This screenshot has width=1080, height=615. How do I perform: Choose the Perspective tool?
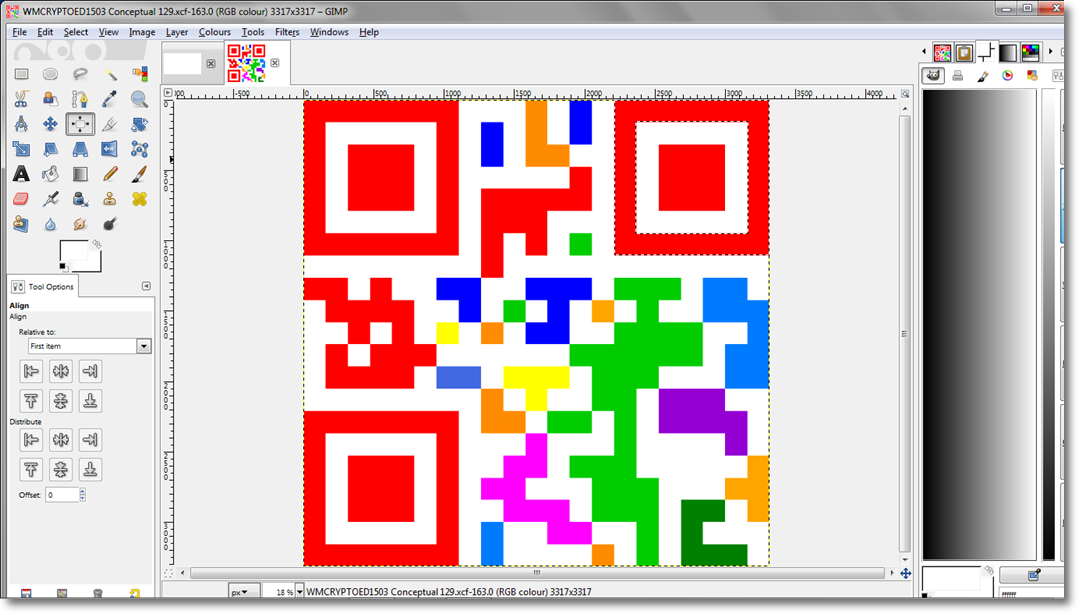[80, 149]
